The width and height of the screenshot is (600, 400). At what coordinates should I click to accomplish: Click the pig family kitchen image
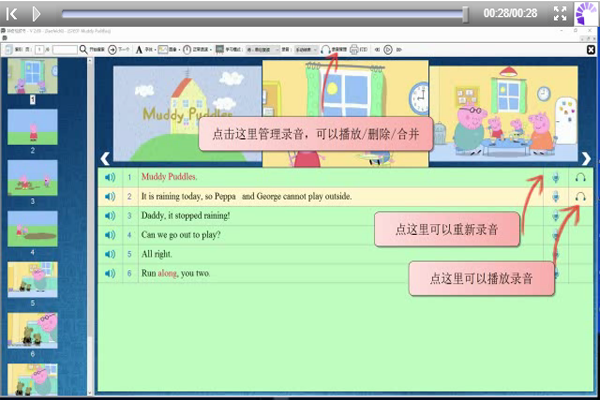coord(504,114)
